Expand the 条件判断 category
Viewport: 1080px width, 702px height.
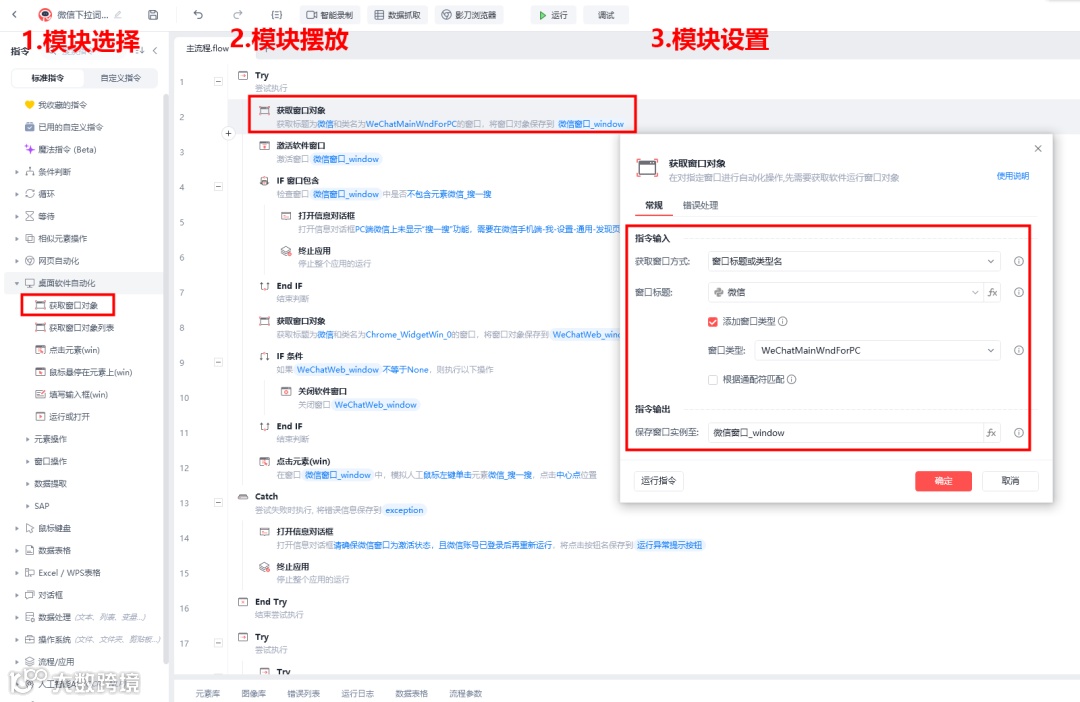[17, 172]
